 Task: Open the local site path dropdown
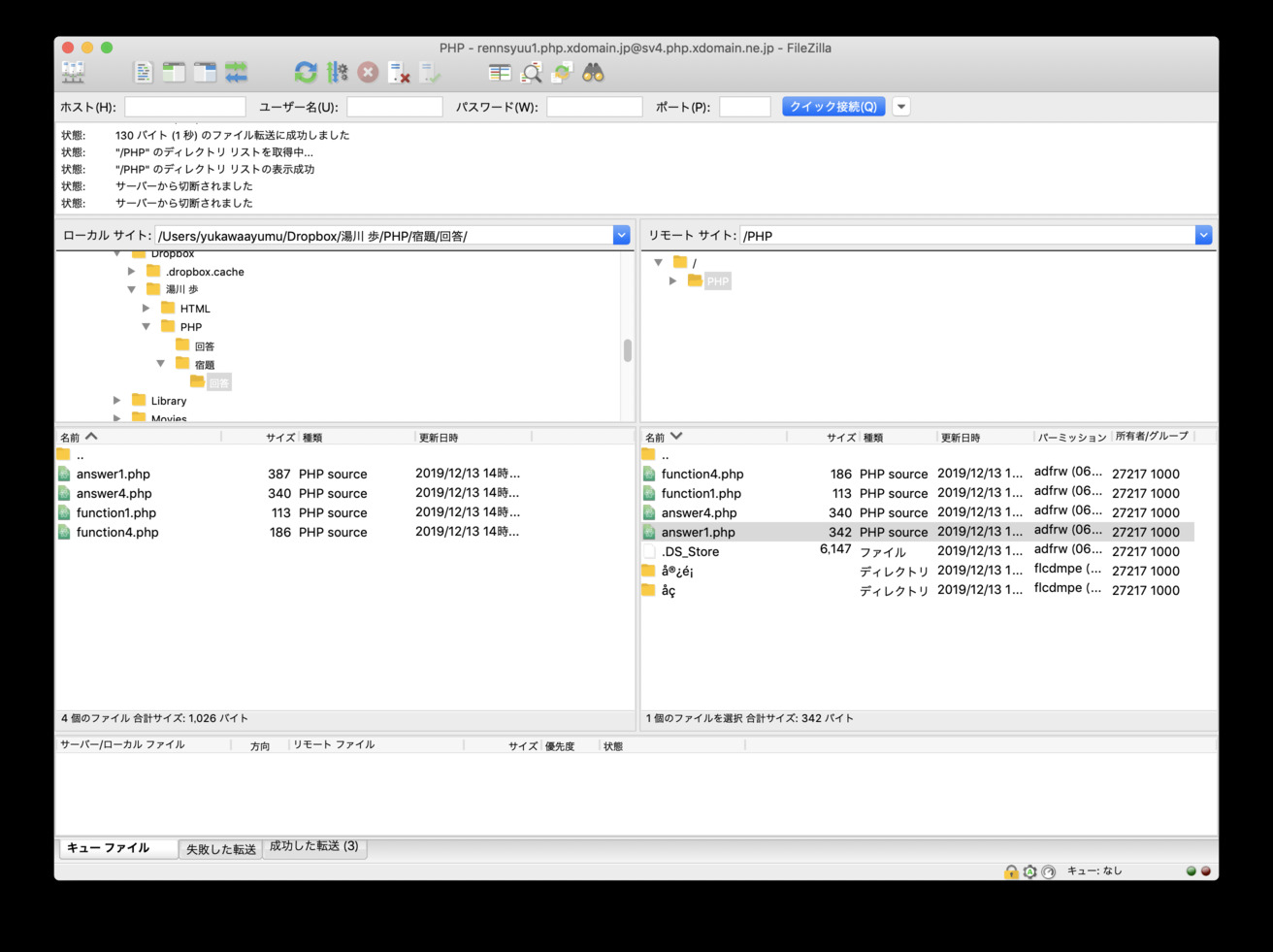point(621,235)
